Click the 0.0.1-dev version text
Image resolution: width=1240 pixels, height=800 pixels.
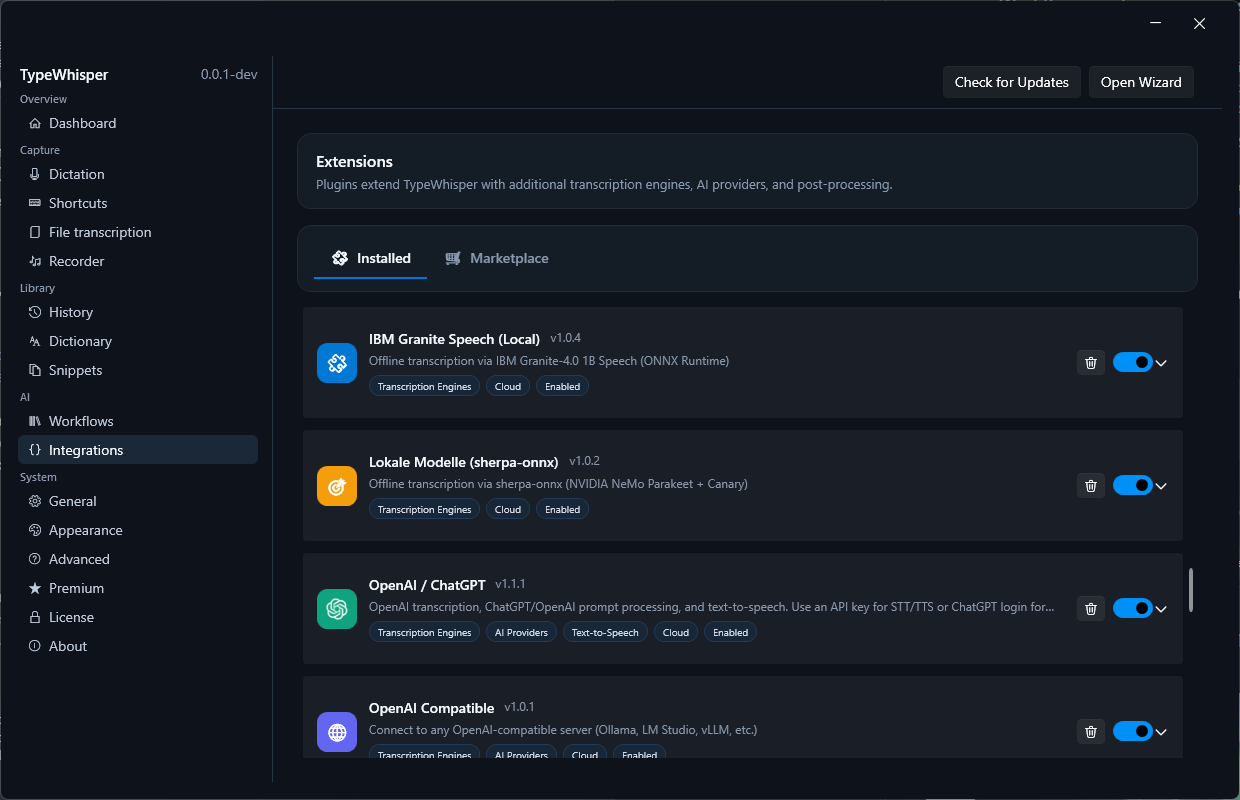click(229, 75)
